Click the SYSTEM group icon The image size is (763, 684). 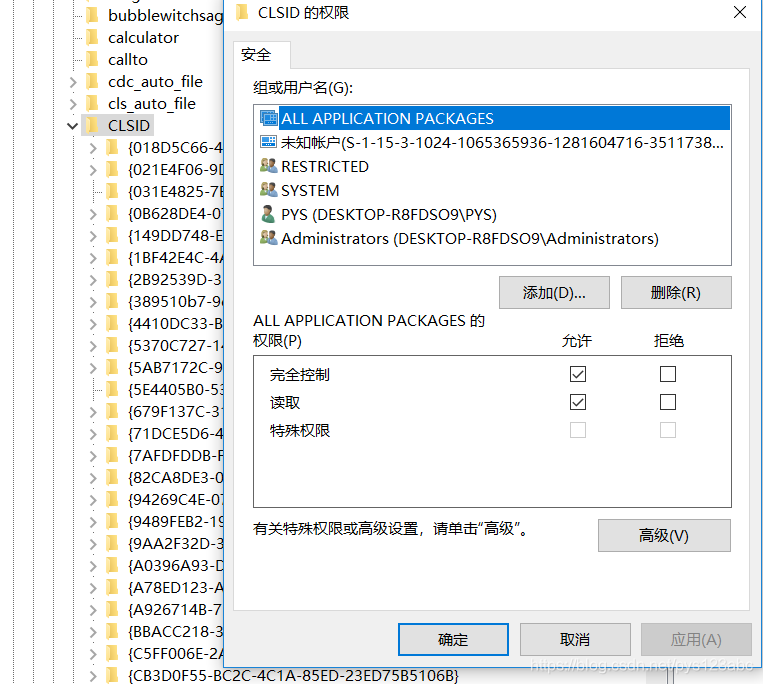click(268, 190)
